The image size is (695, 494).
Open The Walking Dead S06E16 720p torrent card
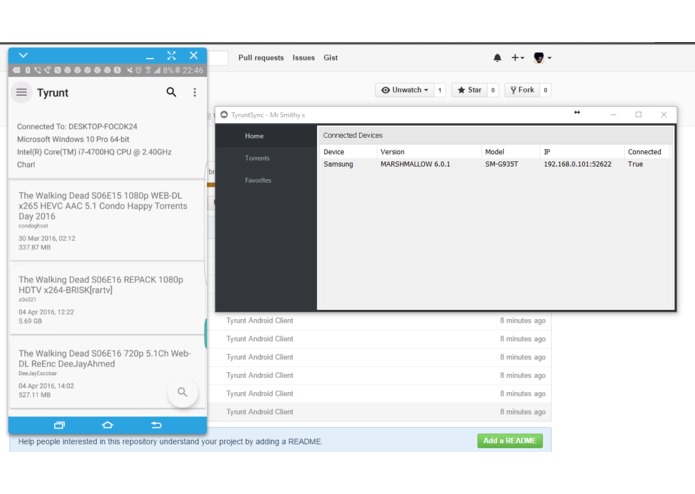coord(107,373)
